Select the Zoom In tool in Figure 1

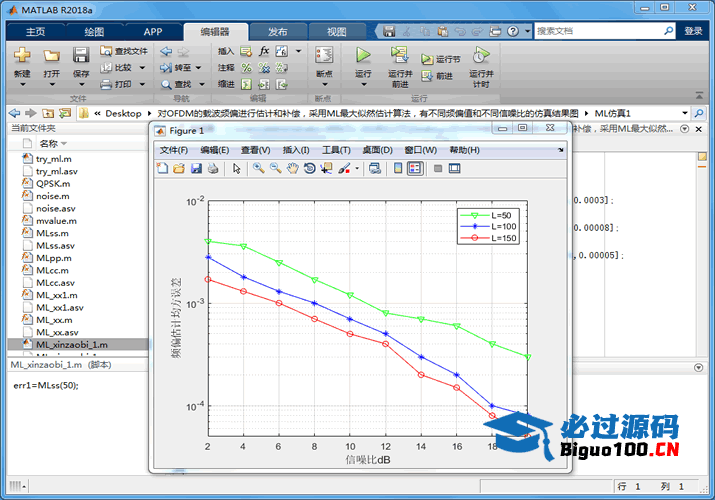[259, 169]
